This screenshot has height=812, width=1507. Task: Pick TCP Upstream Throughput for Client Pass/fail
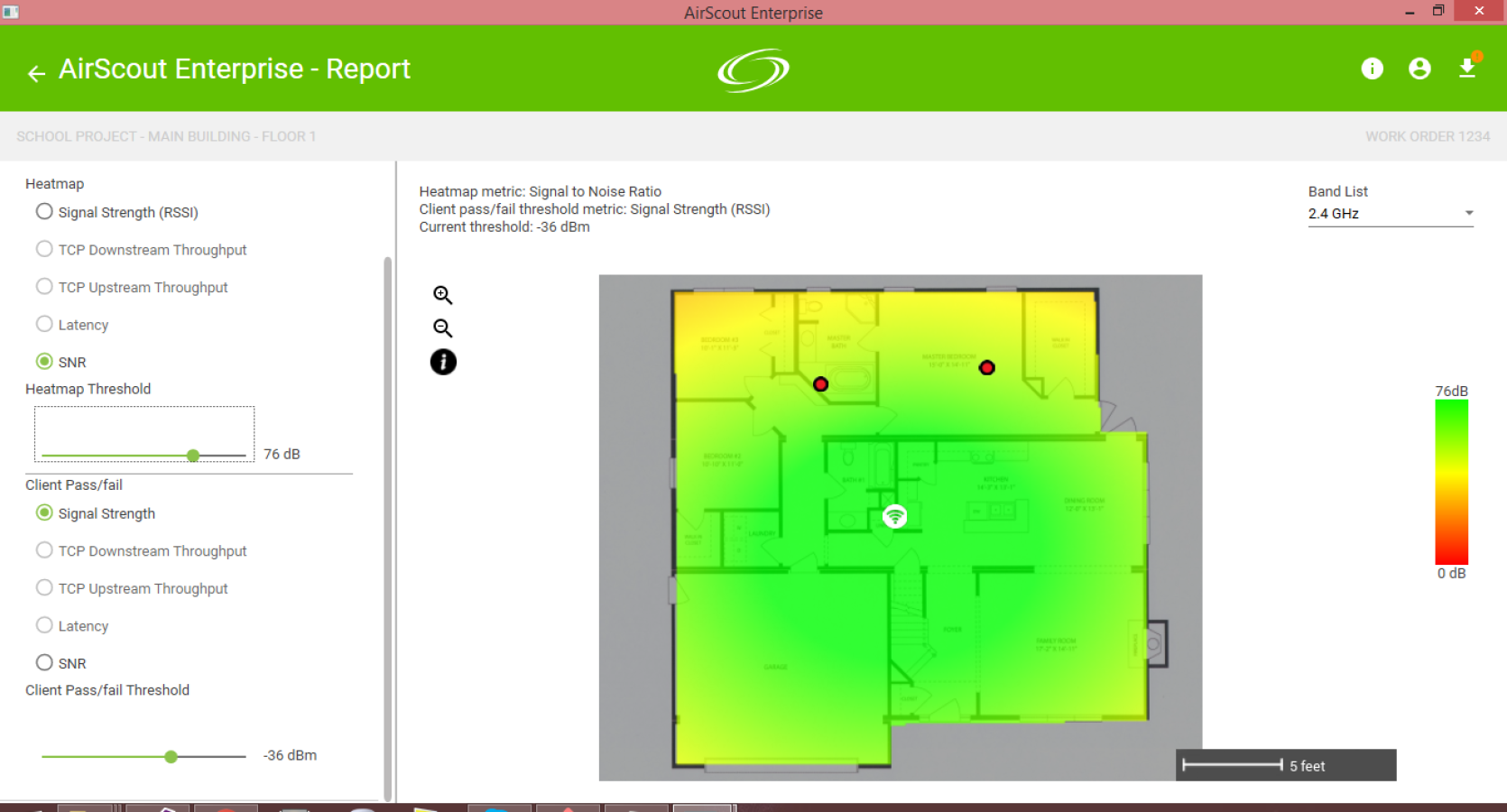132,588
